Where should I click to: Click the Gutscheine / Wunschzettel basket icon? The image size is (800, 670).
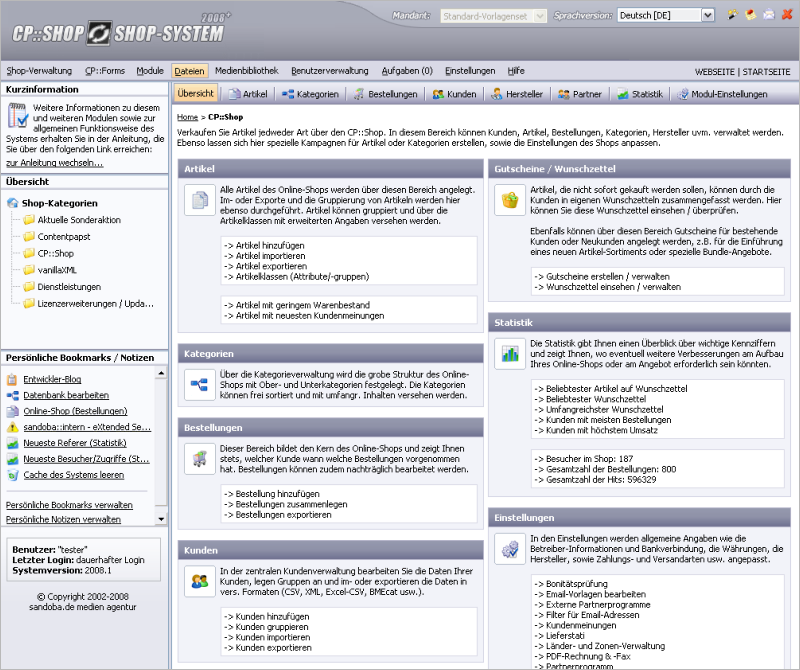510,200
